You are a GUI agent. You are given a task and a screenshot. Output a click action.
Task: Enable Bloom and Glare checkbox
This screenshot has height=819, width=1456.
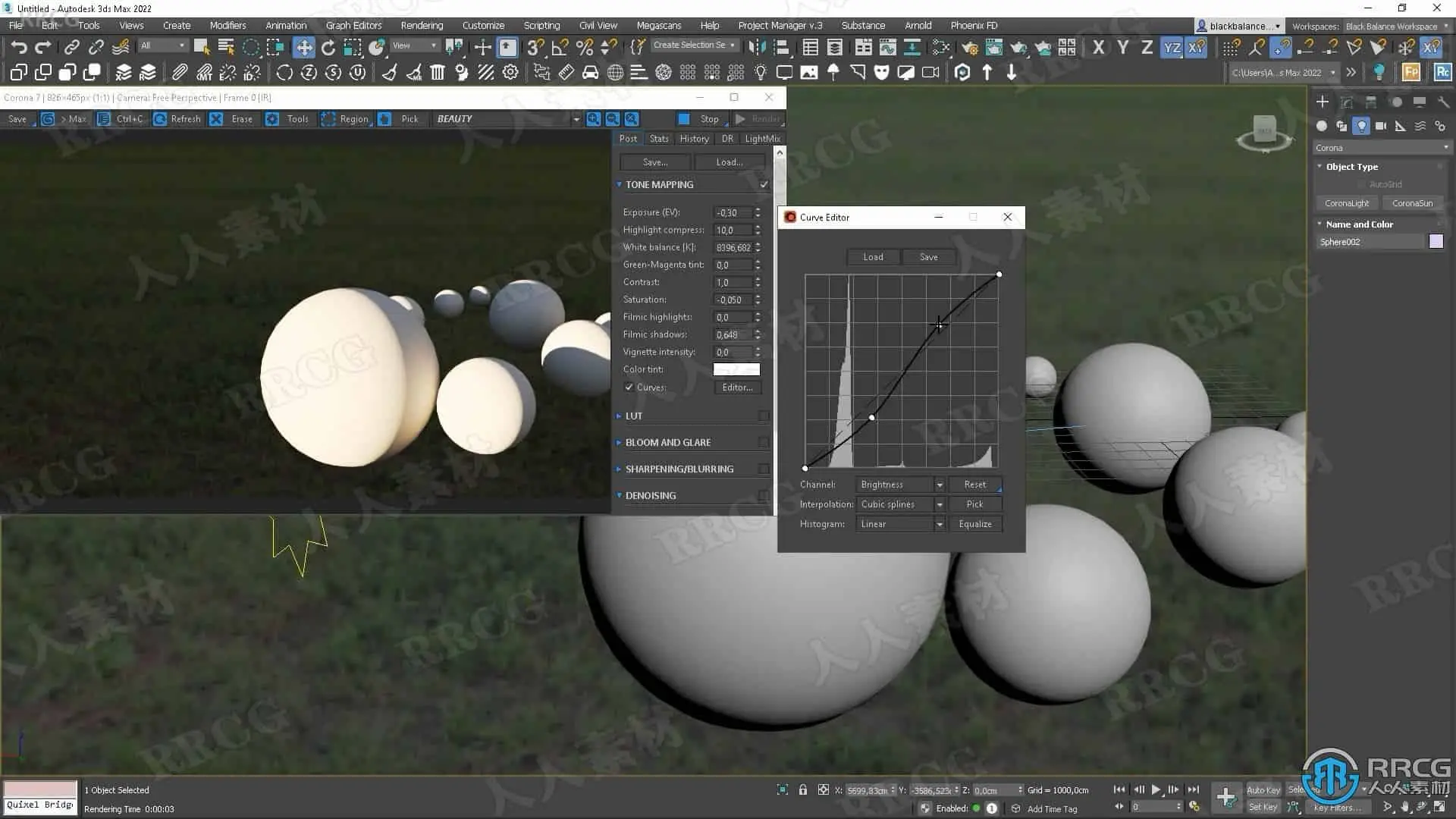pyautogui.click(x=764, y=442)
